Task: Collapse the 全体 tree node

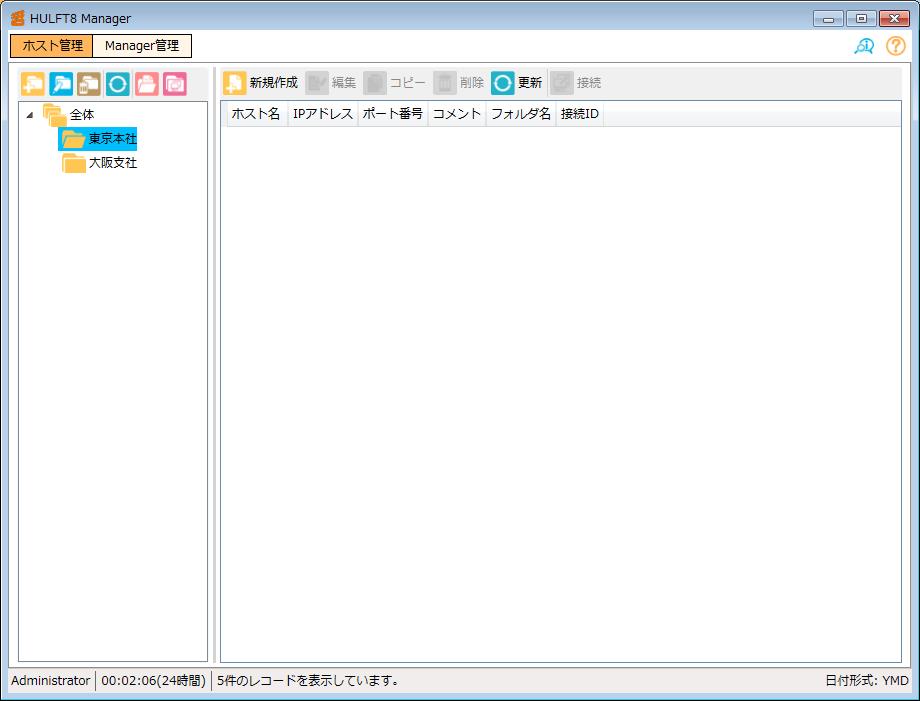Action: coord(30,115)
